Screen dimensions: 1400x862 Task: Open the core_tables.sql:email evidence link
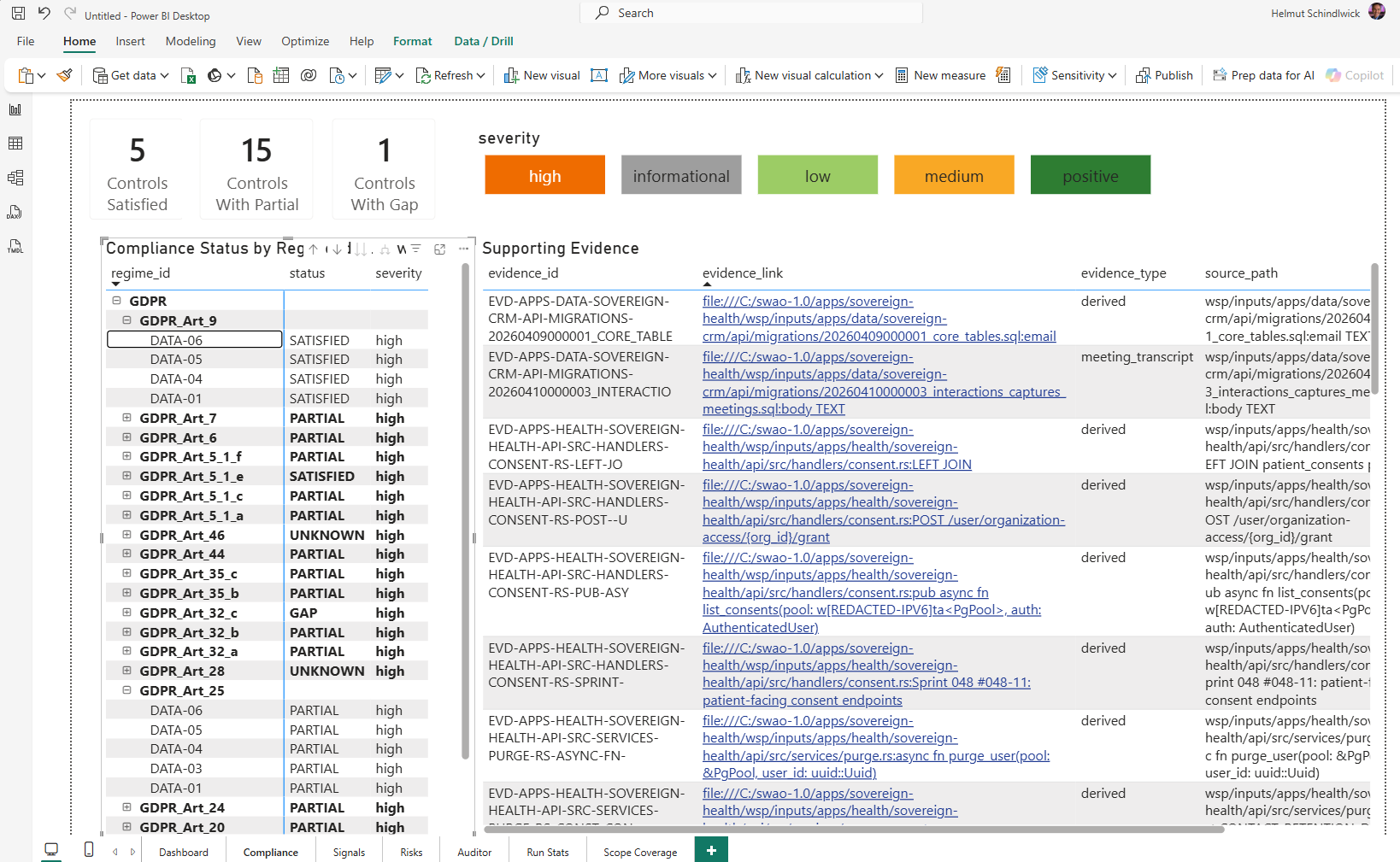[879, 319]
